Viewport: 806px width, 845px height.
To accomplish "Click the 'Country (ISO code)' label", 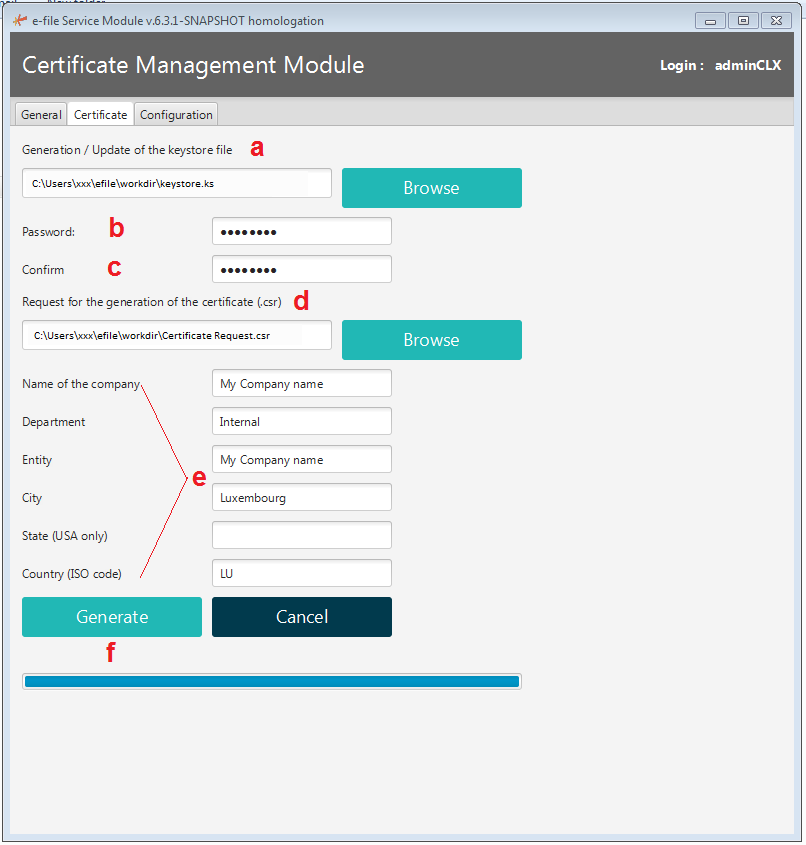I will click(72, 573).
